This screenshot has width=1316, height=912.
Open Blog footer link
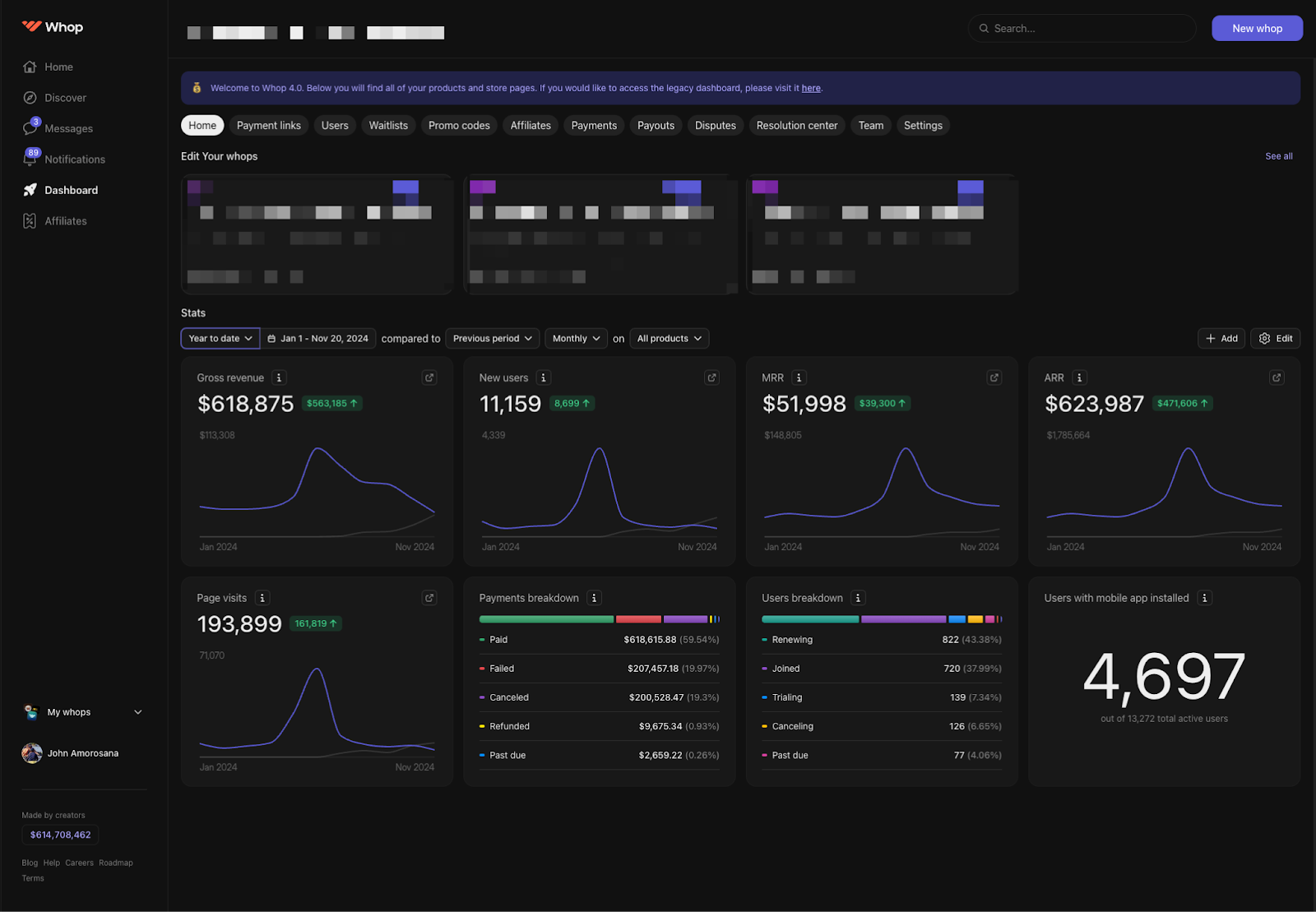(30, 863)
